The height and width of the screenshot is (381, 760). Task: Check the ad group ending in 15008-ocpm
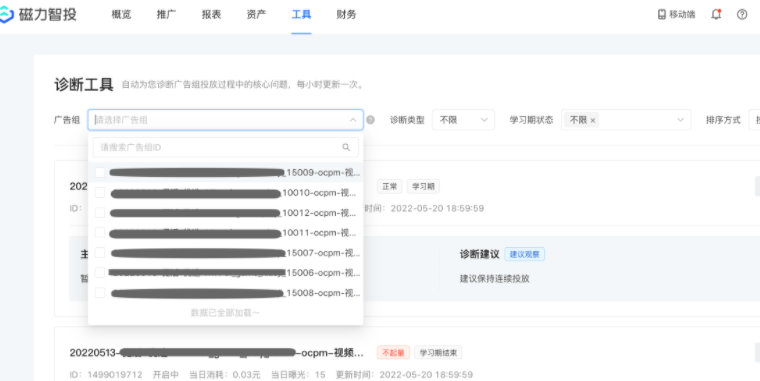tap(100, 293)
